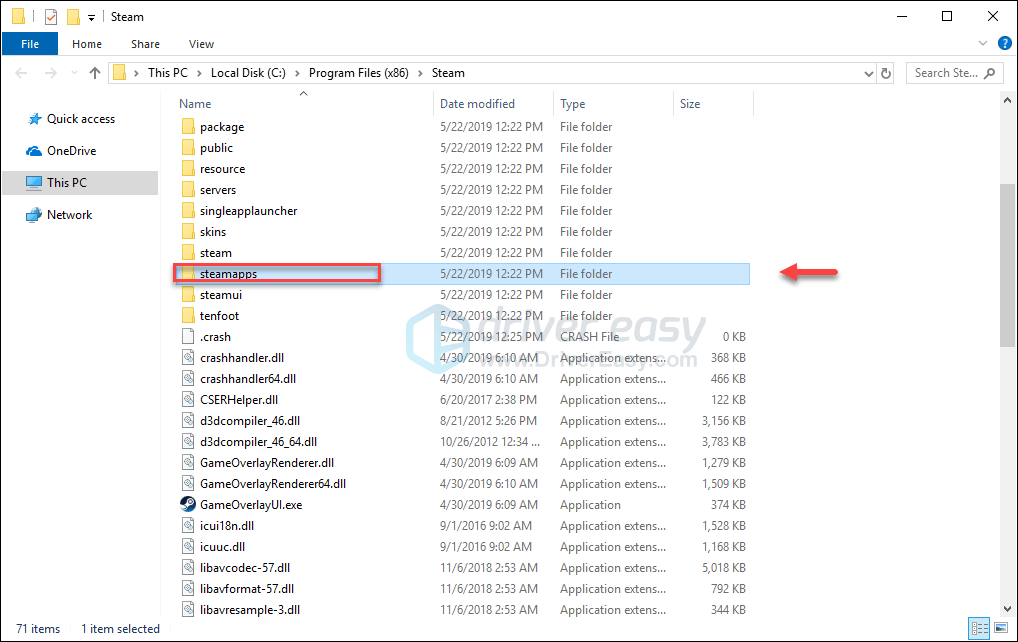Screen dimensions: 1018x642
Task: Click the New folder icon in the quick access toolbar
Action: point(74,17)
